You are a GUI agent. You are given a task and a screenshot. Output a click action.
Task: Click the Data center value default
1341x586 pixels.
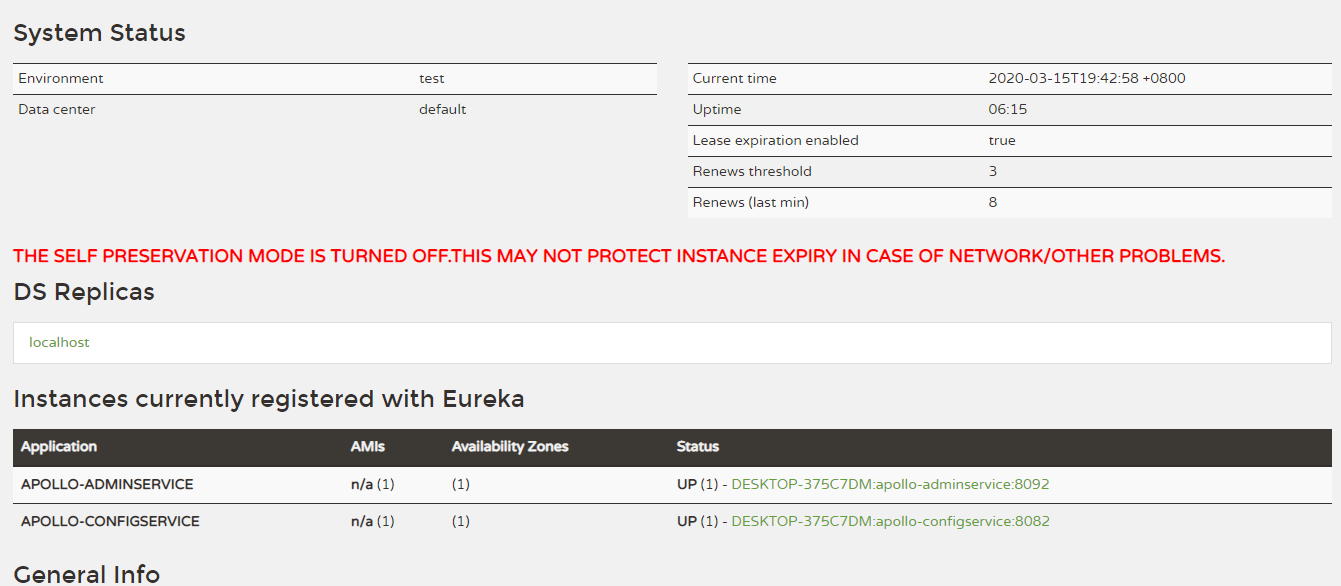[442, 109]
